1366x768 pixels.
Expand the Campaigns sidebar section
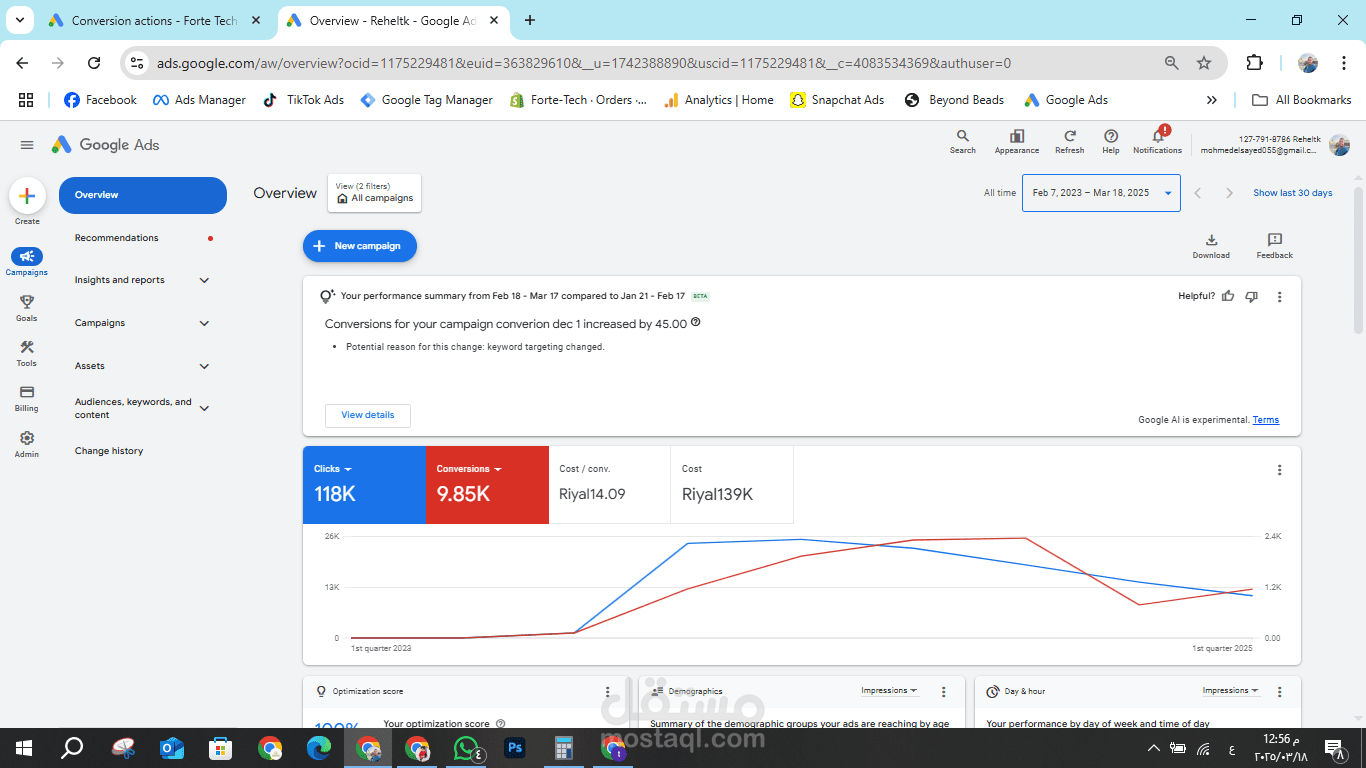205,324
